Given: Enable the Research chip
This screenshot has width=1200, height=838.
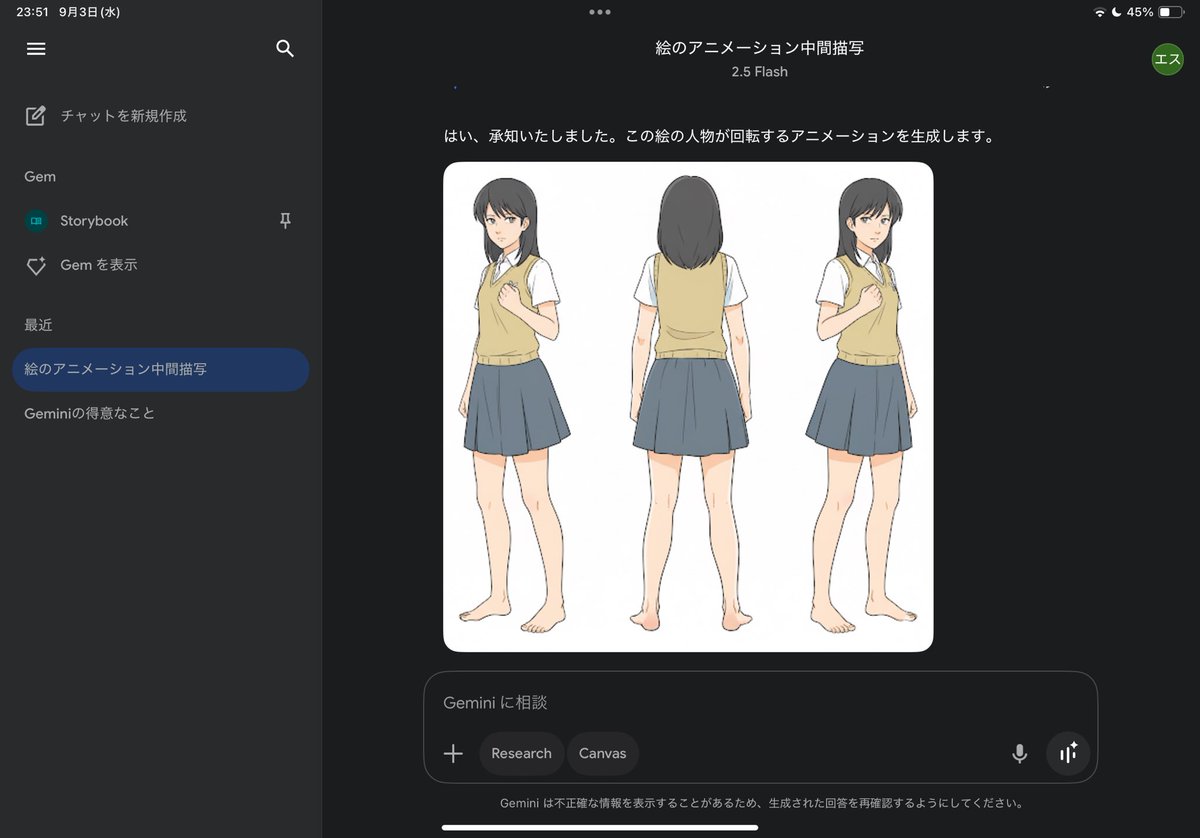Looking at the screenshot, I should pyautogui.click(x=521, y=754).
